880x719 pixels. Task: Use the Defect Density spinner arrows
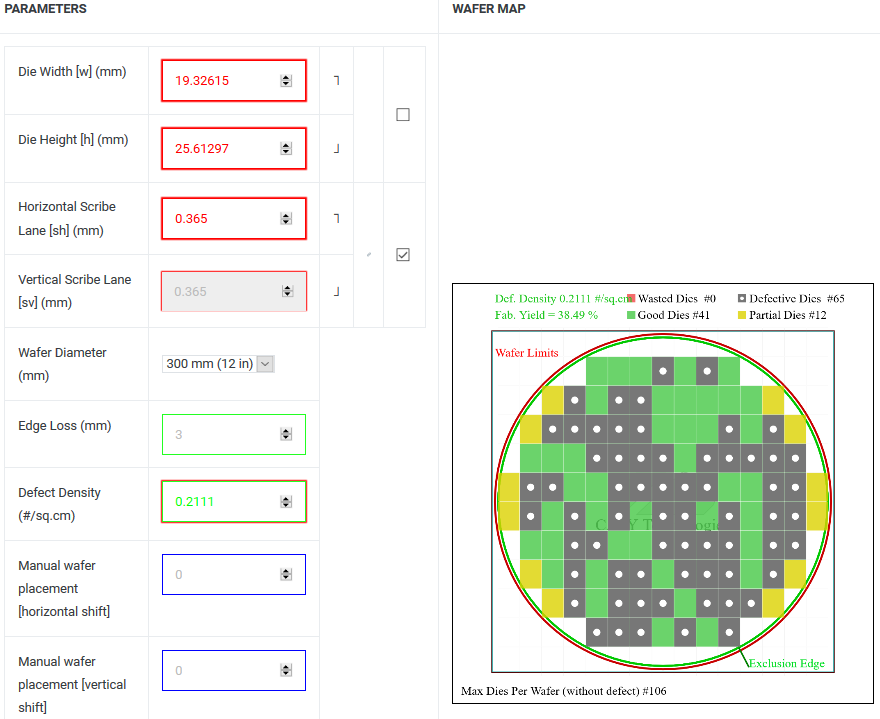click(286, 502)
